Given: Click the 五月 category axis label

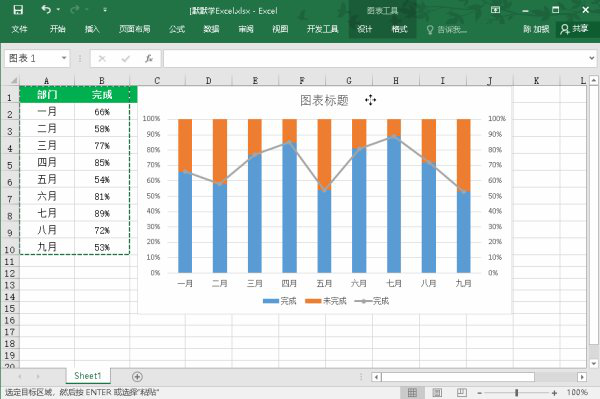Looking at the screenshot, I should pyautogui.click(x=324, y=283).
